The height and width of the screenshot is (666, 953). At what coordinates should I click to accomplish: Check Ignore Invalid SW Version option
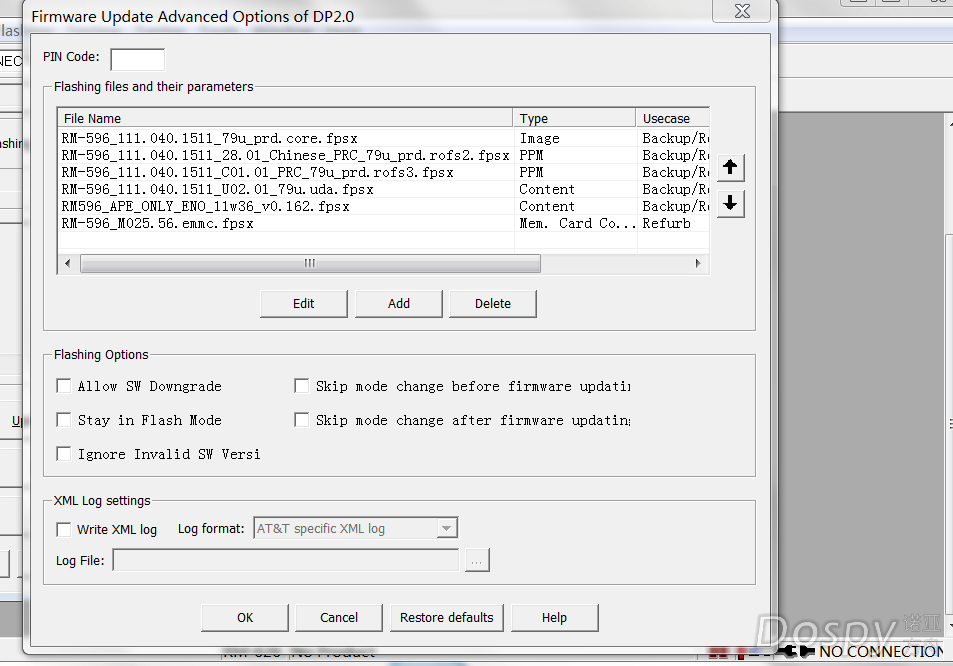point(64,454)
